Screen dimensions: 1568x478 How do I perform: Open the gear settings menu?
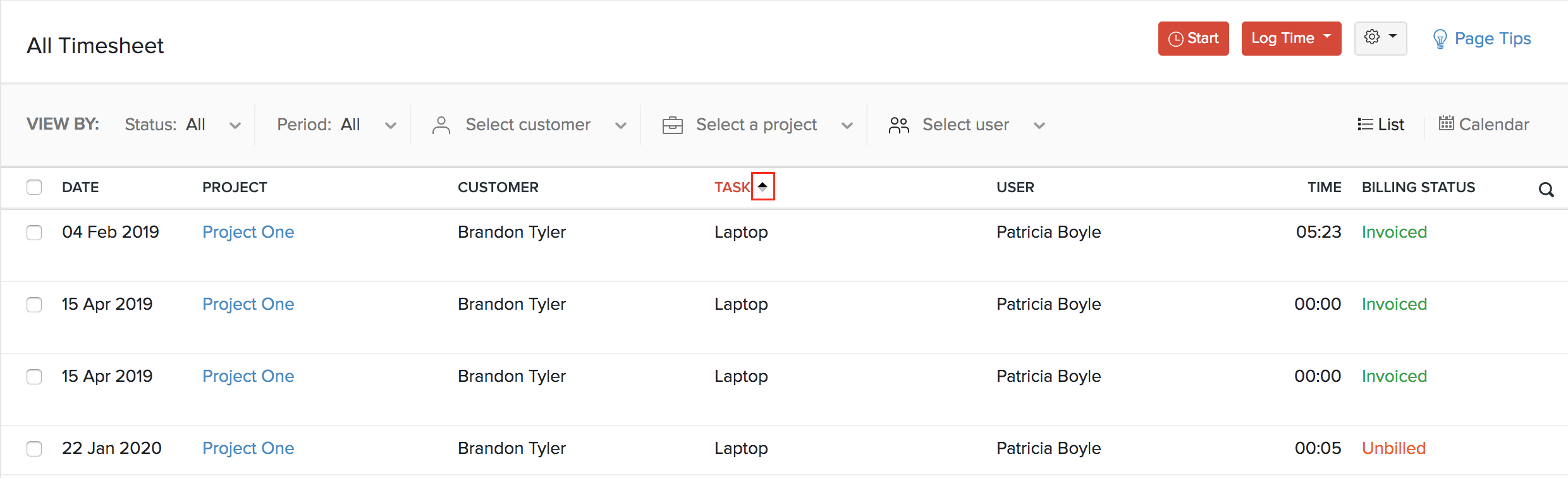(1380, 38)
